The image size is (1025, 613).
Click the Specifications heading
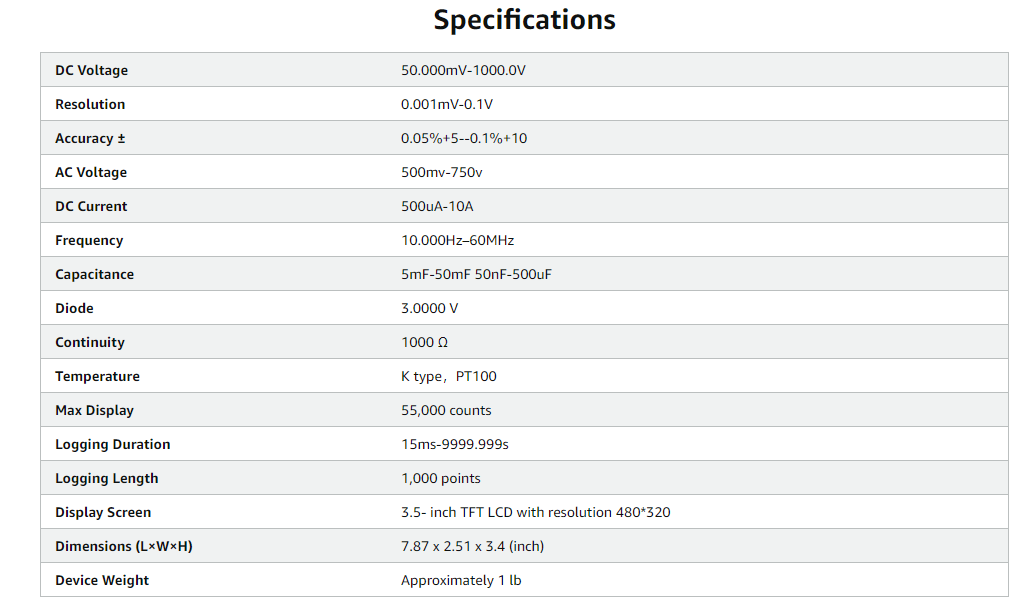pyautogui.click(x=524, y=19)
